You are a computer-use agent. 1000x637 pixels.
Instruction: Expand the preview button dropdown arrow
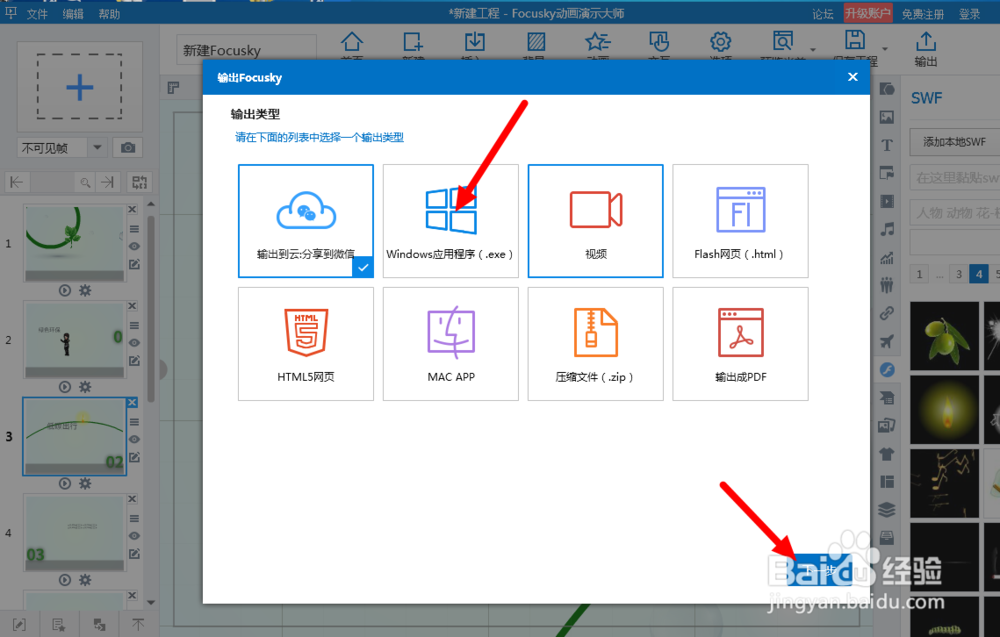tap(812, 49)
